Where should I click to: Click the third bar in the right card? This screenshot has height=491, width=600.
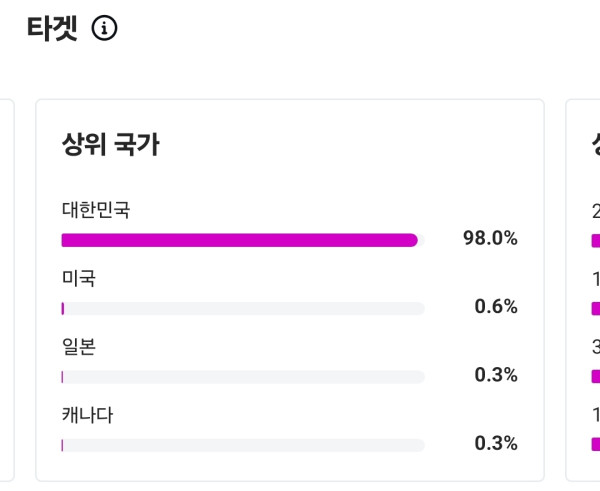coord(595,377)
